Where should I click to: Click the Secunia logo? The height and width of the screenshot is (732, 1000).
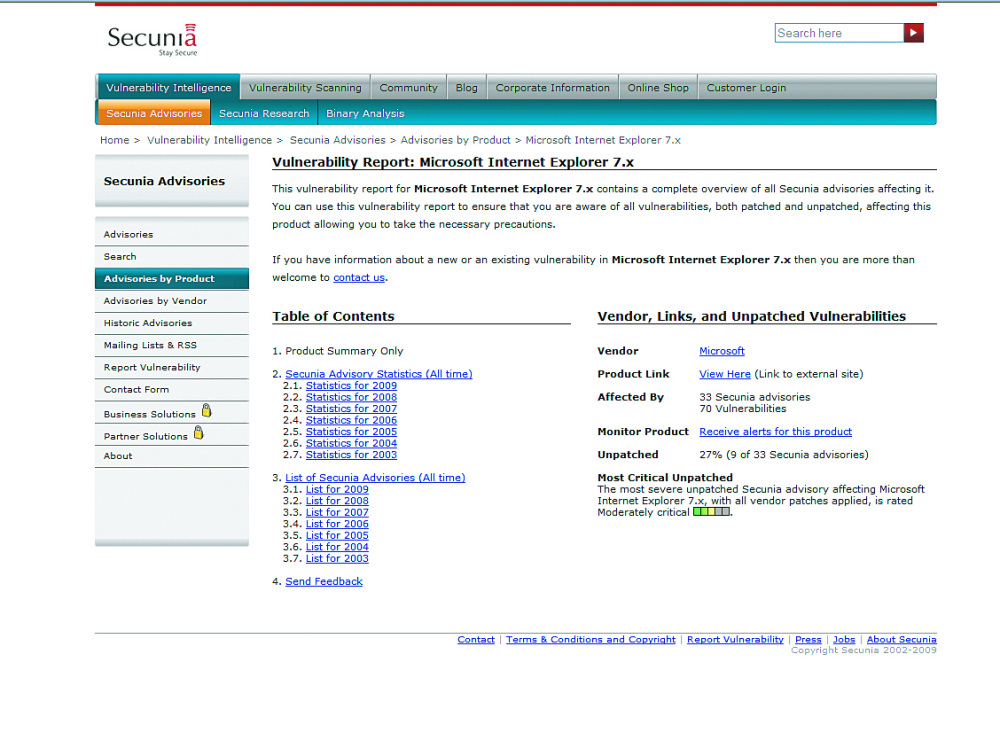(152, 38)
